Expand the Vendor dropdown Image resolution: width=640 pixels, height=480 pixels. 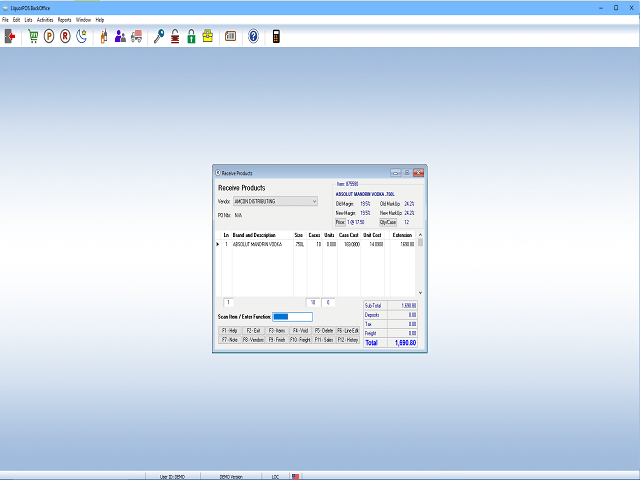(313, 201)
